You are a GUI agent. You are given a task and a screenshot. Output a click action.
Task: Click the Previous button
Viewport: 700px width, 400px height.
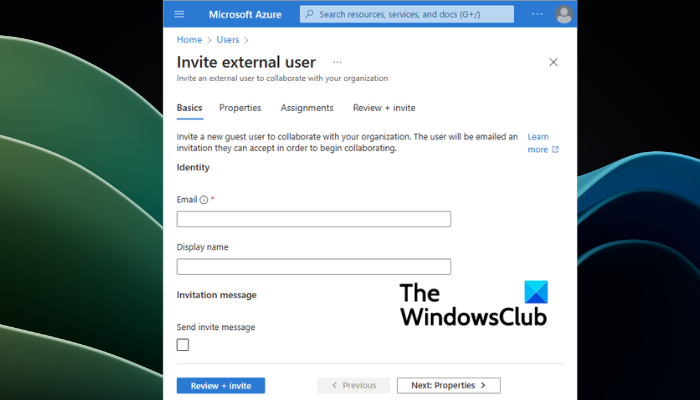354,385
